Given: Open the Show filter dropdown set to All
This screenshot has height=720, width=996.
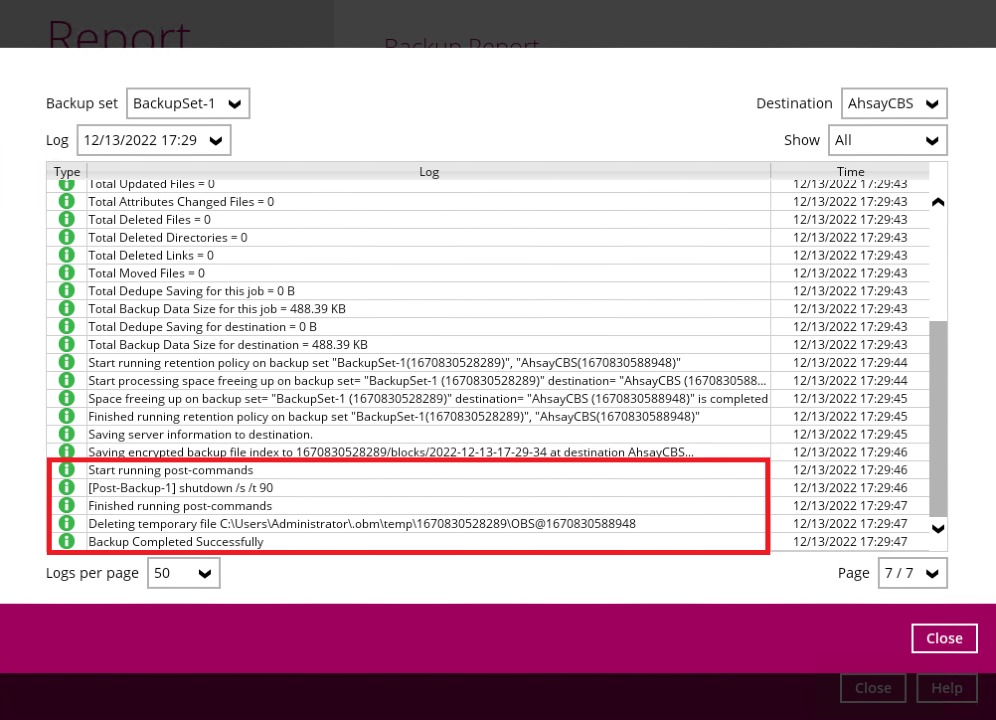Looking at the screenshot, I should 887,140.
